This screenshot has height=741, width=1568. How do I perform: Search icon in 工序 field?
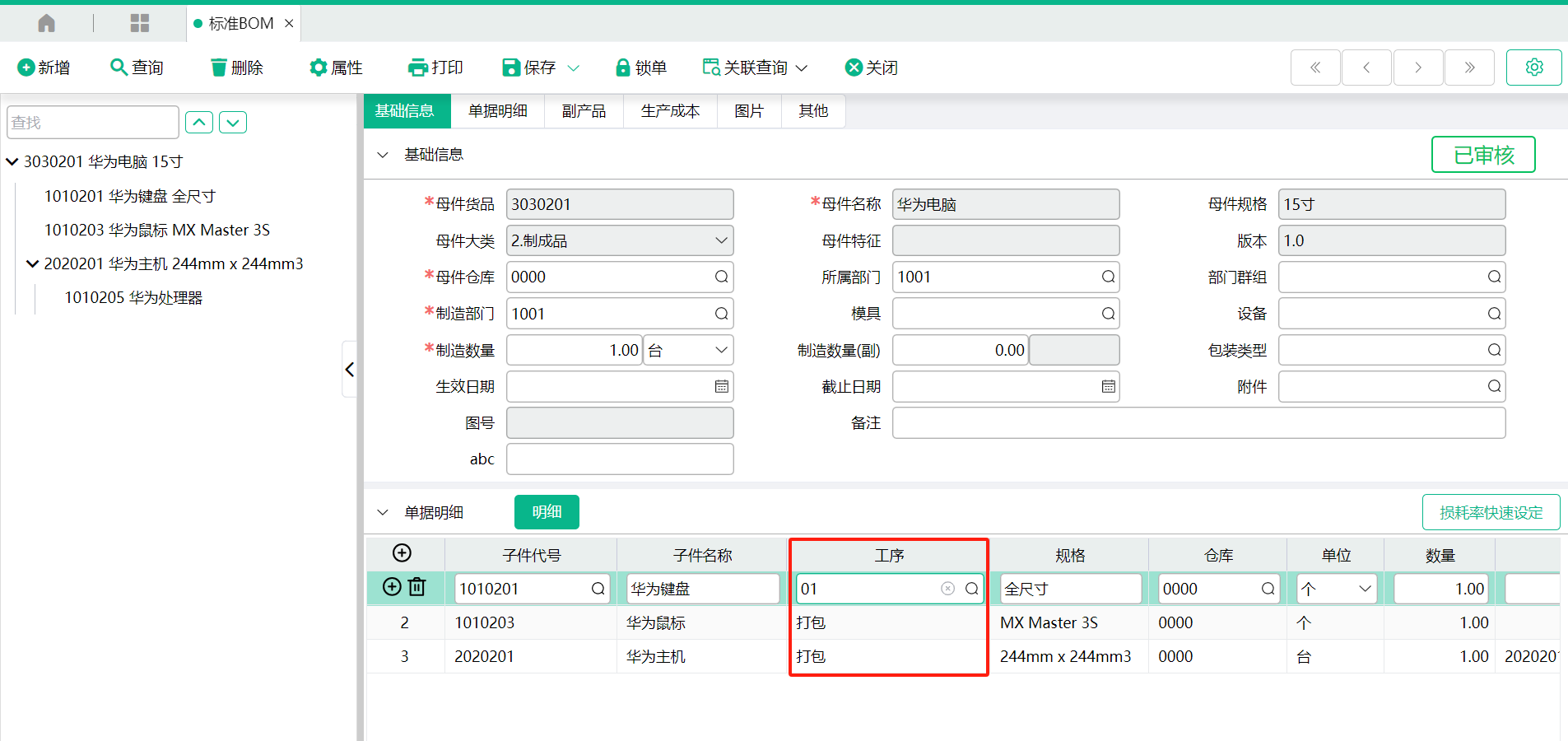click(972, 589)
